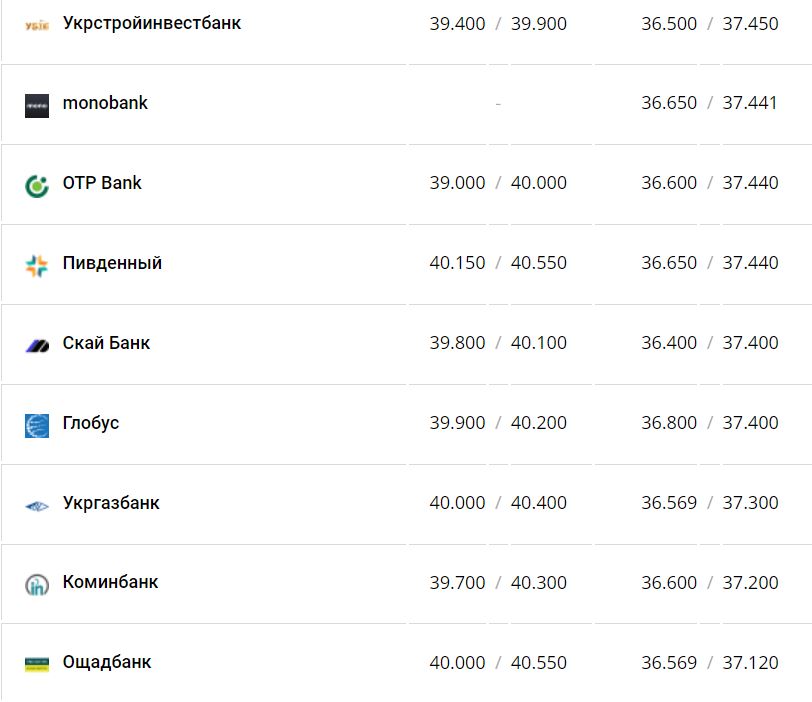Open the monobank name link
The width and height of the screenshot is (812, 702).
coord(105,103)
